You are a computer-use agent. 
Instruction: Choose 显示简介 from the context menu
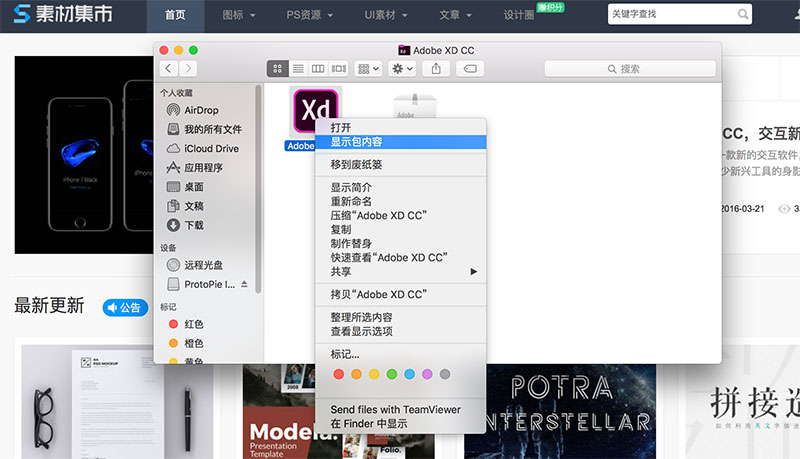coord(401,187)
